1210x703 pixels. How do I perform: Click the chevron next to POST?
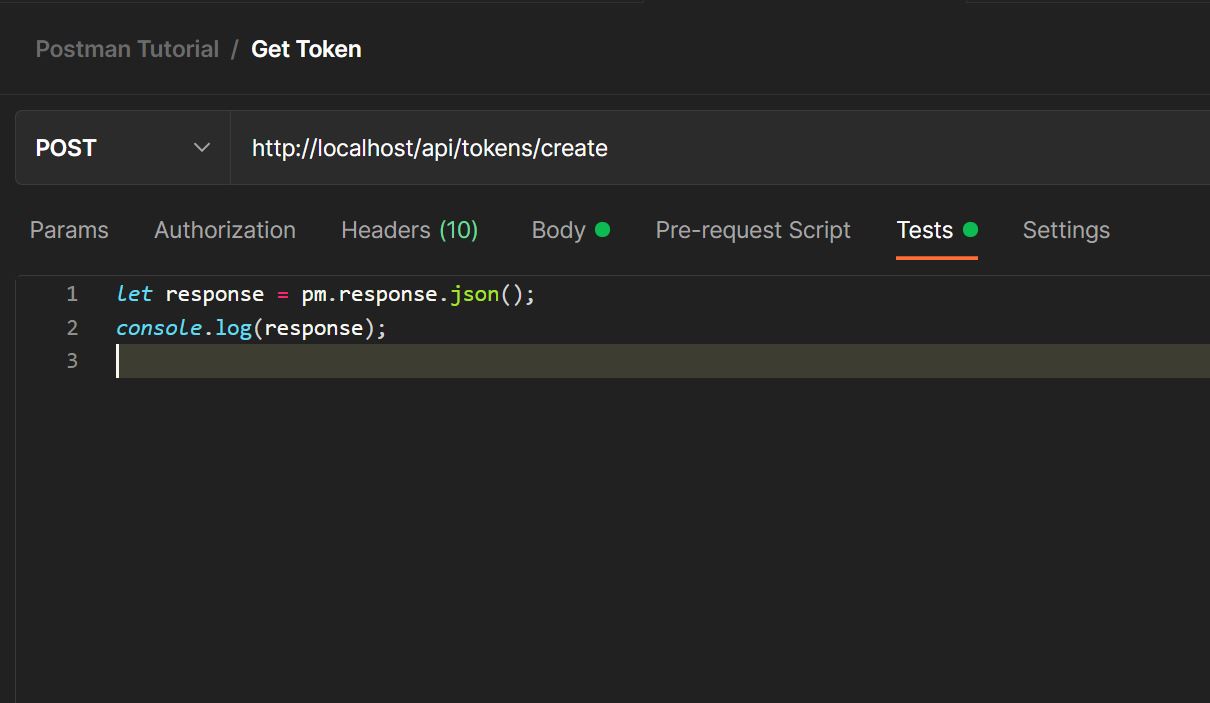(201, 147)
